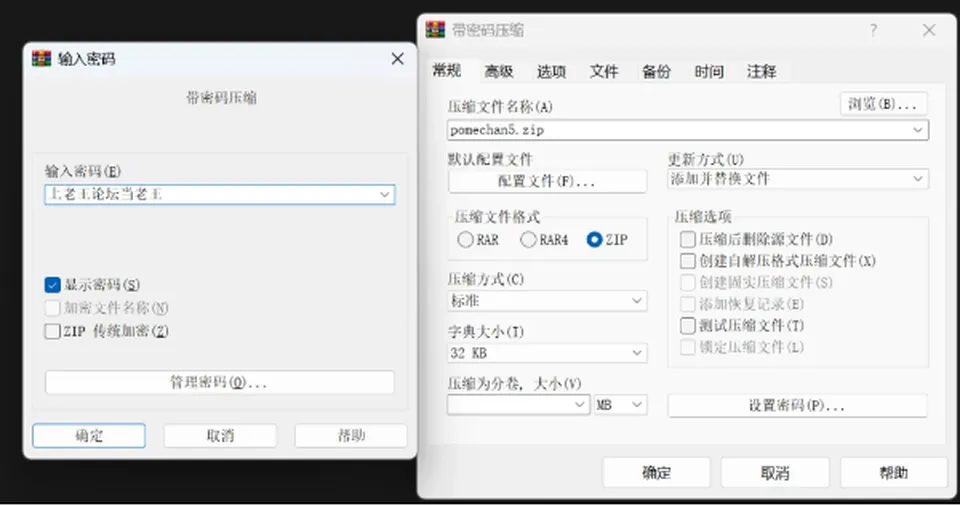This screenshot has width=960, height=506.
Task: Click 取消 in the 输入密码 dialog
Action: pos(220,436)
